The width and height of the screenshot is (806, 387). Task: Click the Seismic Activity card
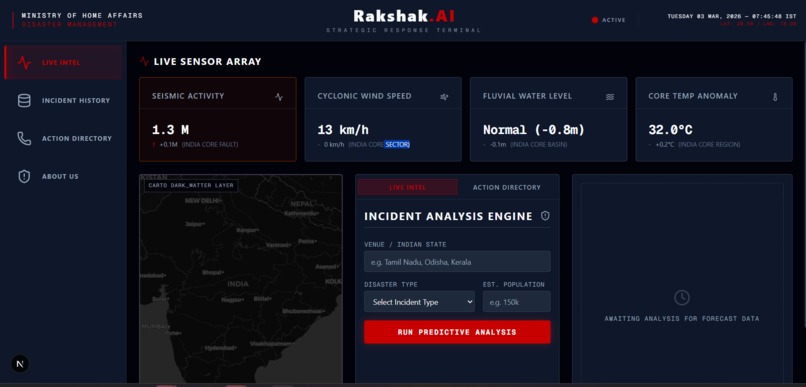click(x=218, y=119)
